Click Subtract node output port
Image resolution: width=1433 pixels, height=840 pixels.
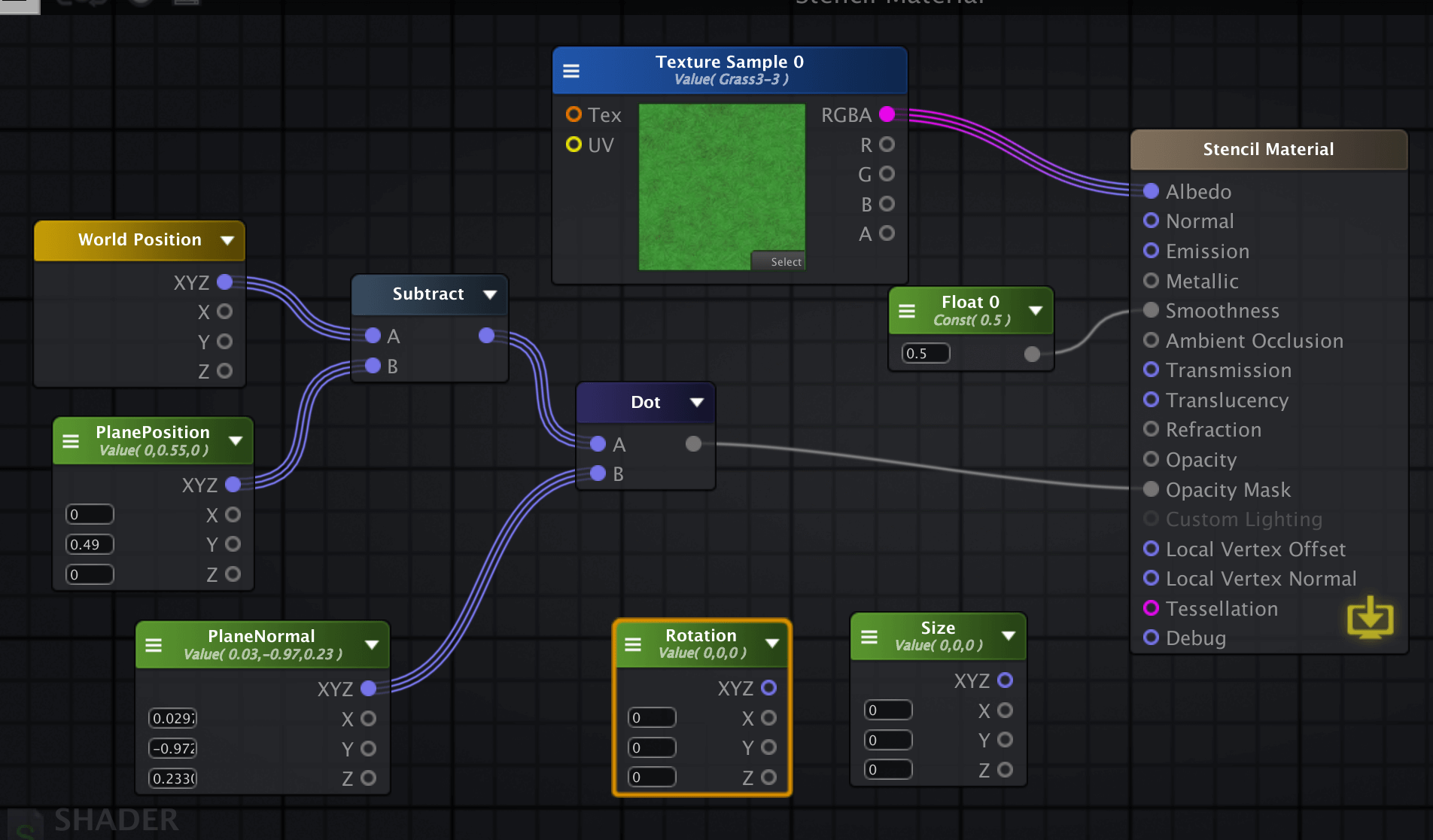(486, 336)
